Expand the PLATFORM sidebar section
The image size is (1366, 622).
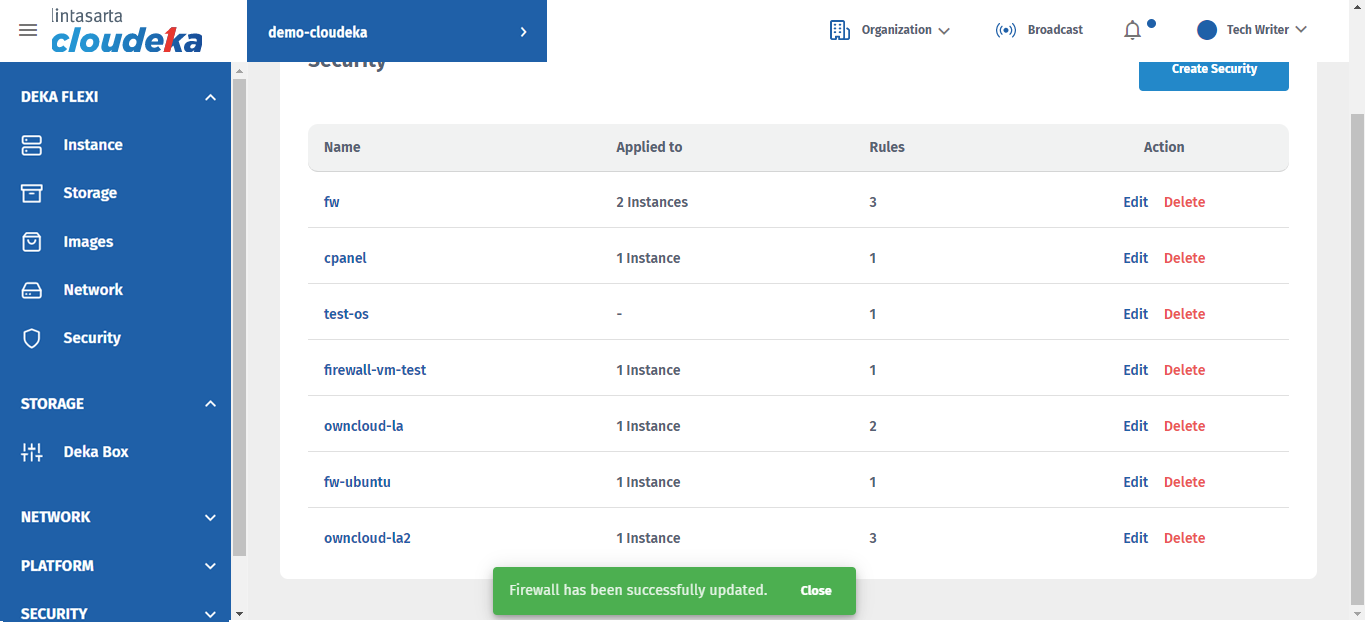pyautogui.click(x=210, y=566)
